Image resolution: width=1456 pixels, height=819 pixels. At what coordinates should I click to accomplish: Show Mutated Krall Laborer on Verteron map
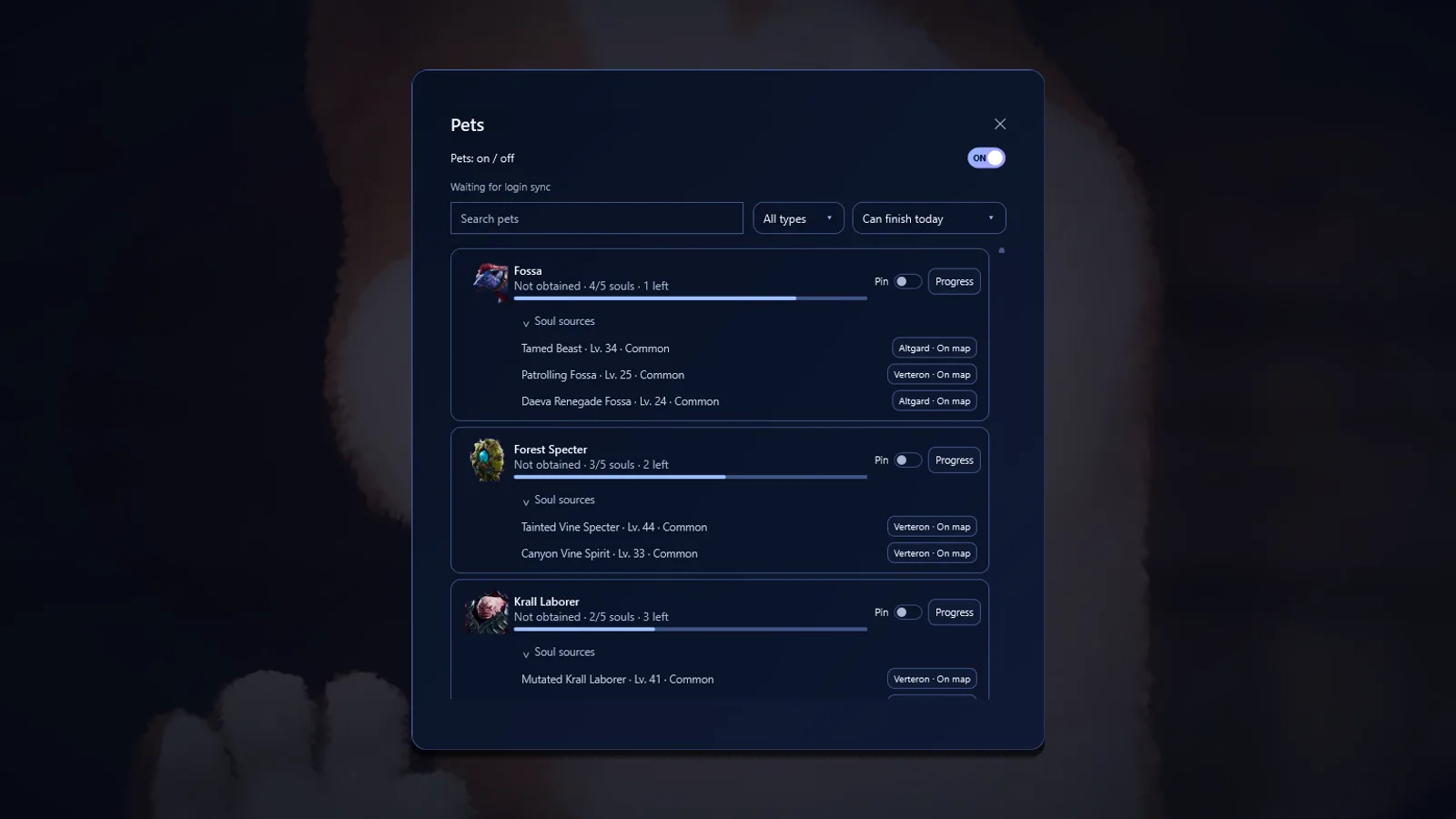pyautogui.click(x=932, y=679)
